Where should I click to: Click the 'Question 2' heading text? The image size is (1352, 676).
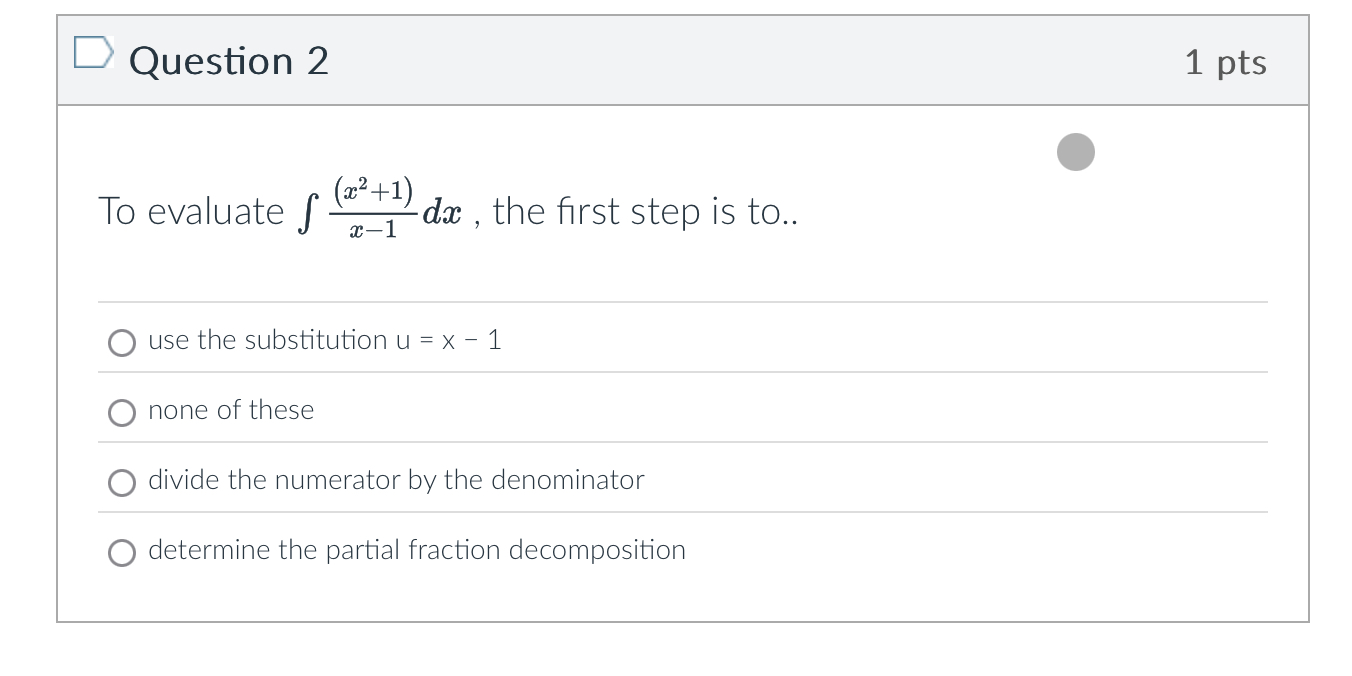tap(228, 61)
